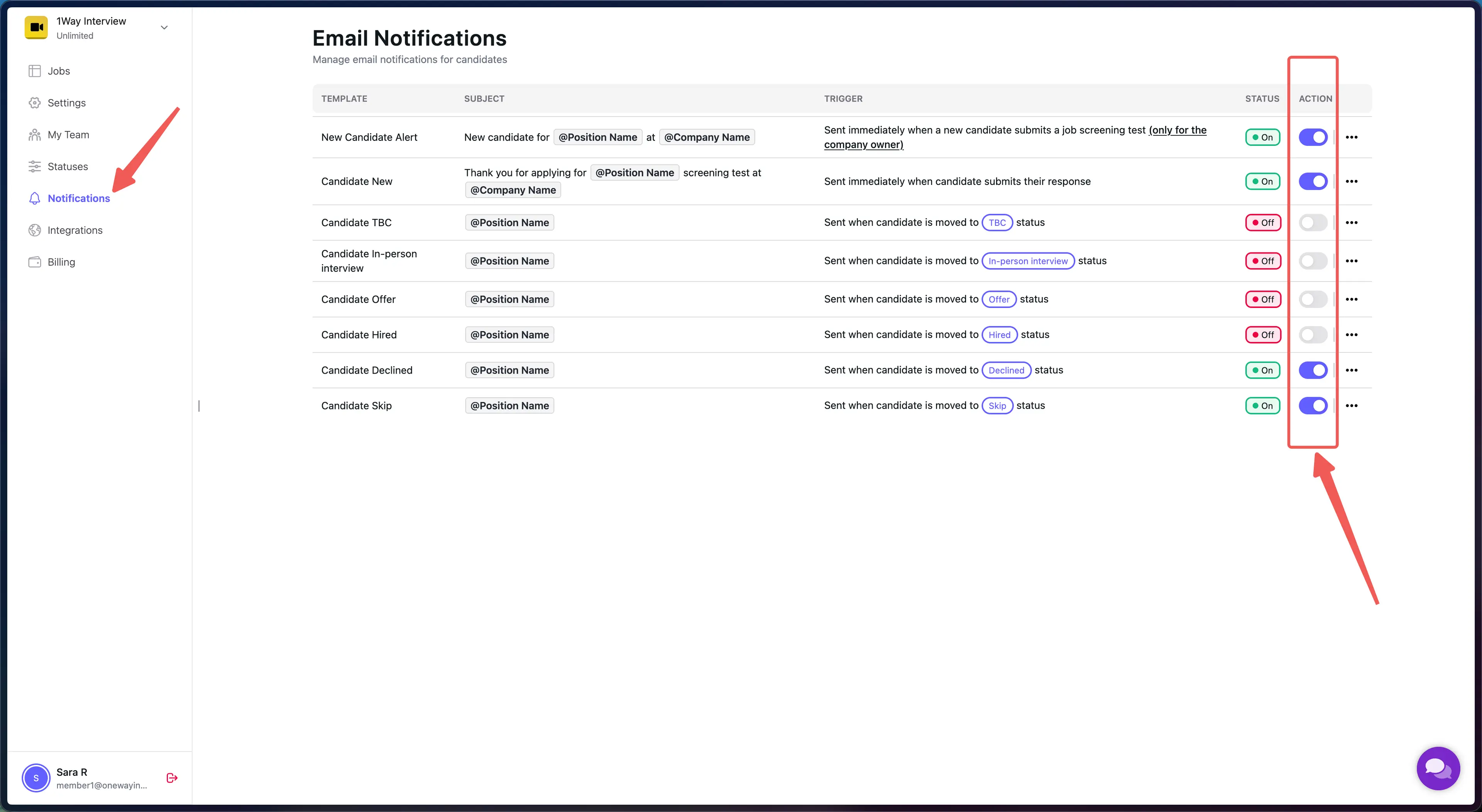Viewport: 1482px width, 812px height.
Task: Select the Statuses sliders icon
Action: tap(34, 166)
